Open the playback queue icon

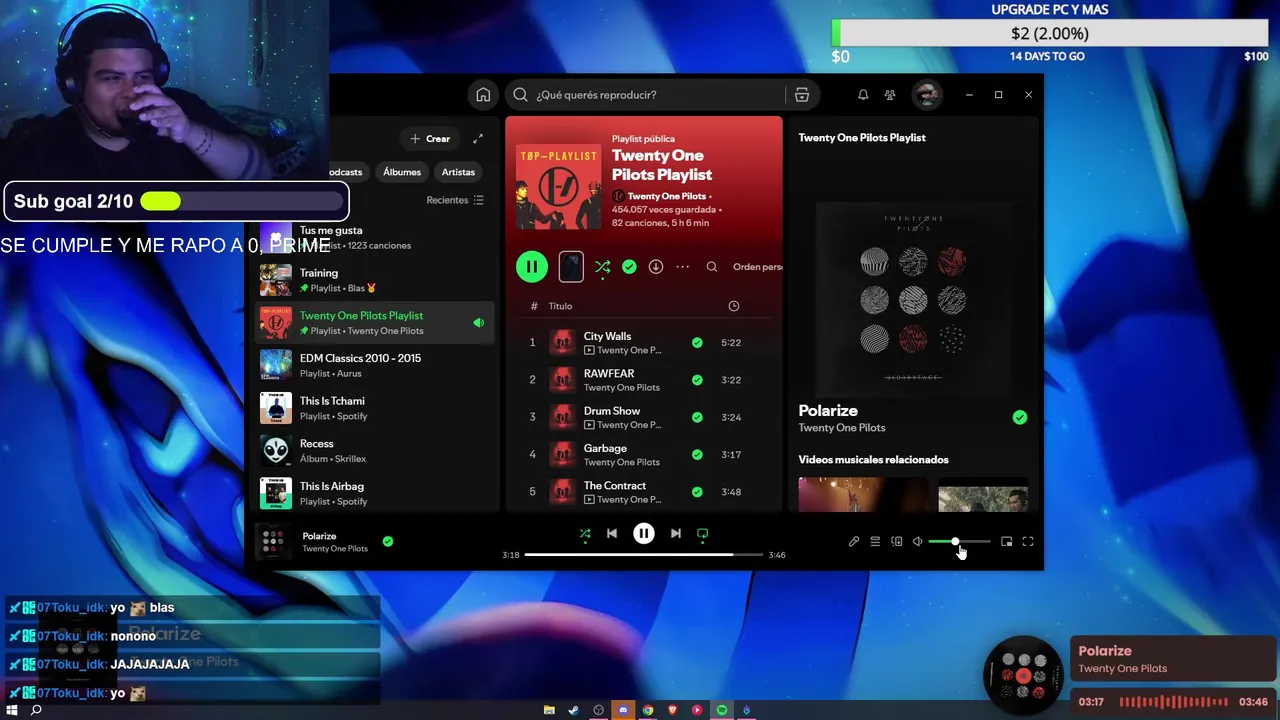875,542
